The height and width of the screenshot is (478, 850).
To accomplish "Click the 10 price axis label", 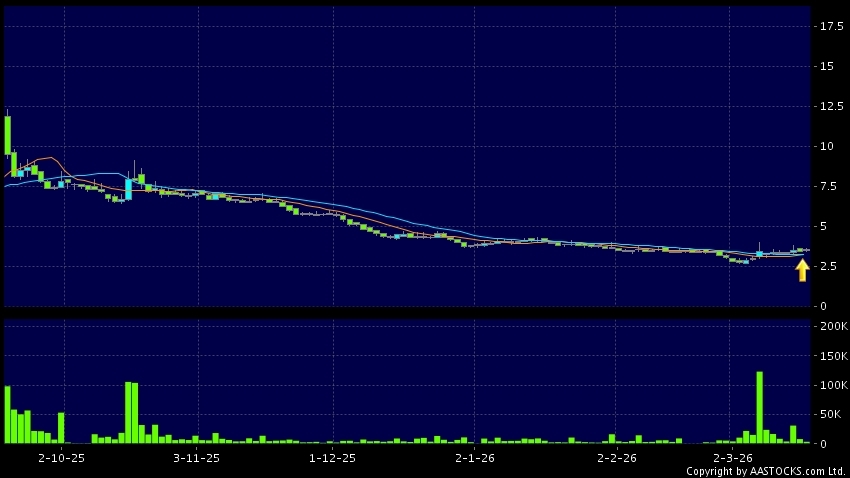I will [x=827, y=146].
